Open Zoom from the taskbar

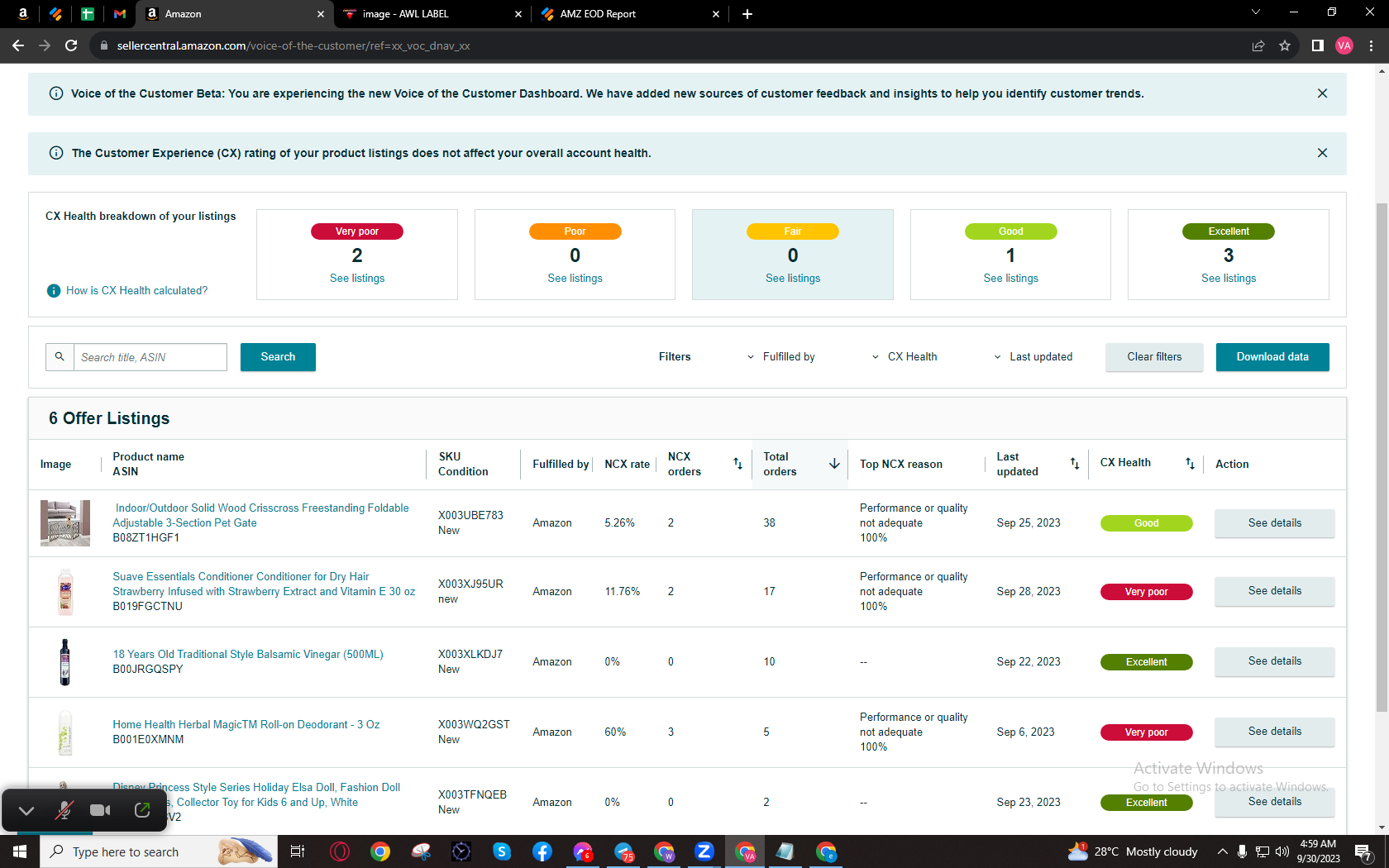[704, 851]
